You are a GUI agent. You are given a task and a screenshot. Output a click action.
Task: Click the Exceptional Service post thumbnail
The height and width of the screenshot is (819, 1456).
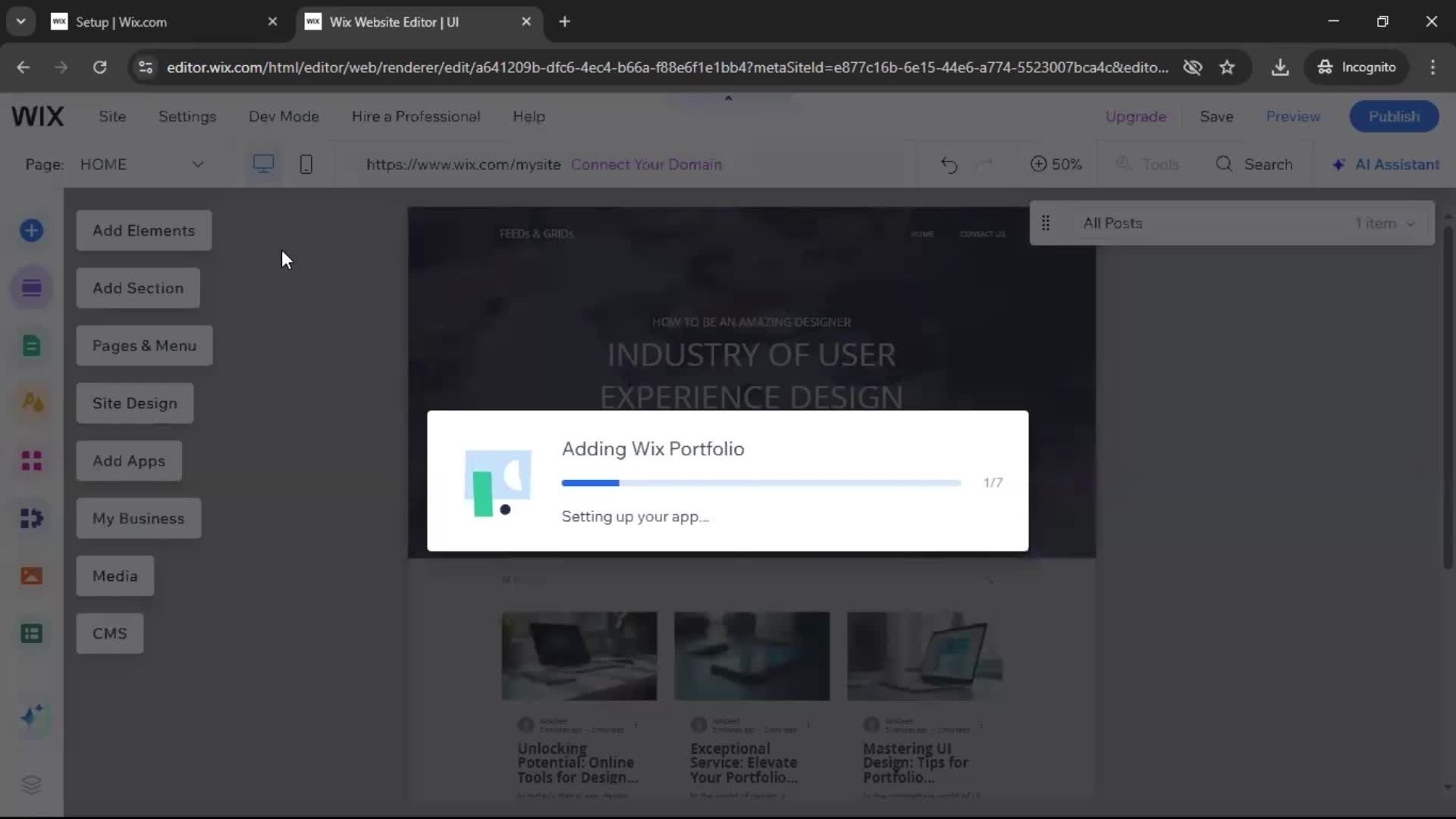(x=752, y=656)
